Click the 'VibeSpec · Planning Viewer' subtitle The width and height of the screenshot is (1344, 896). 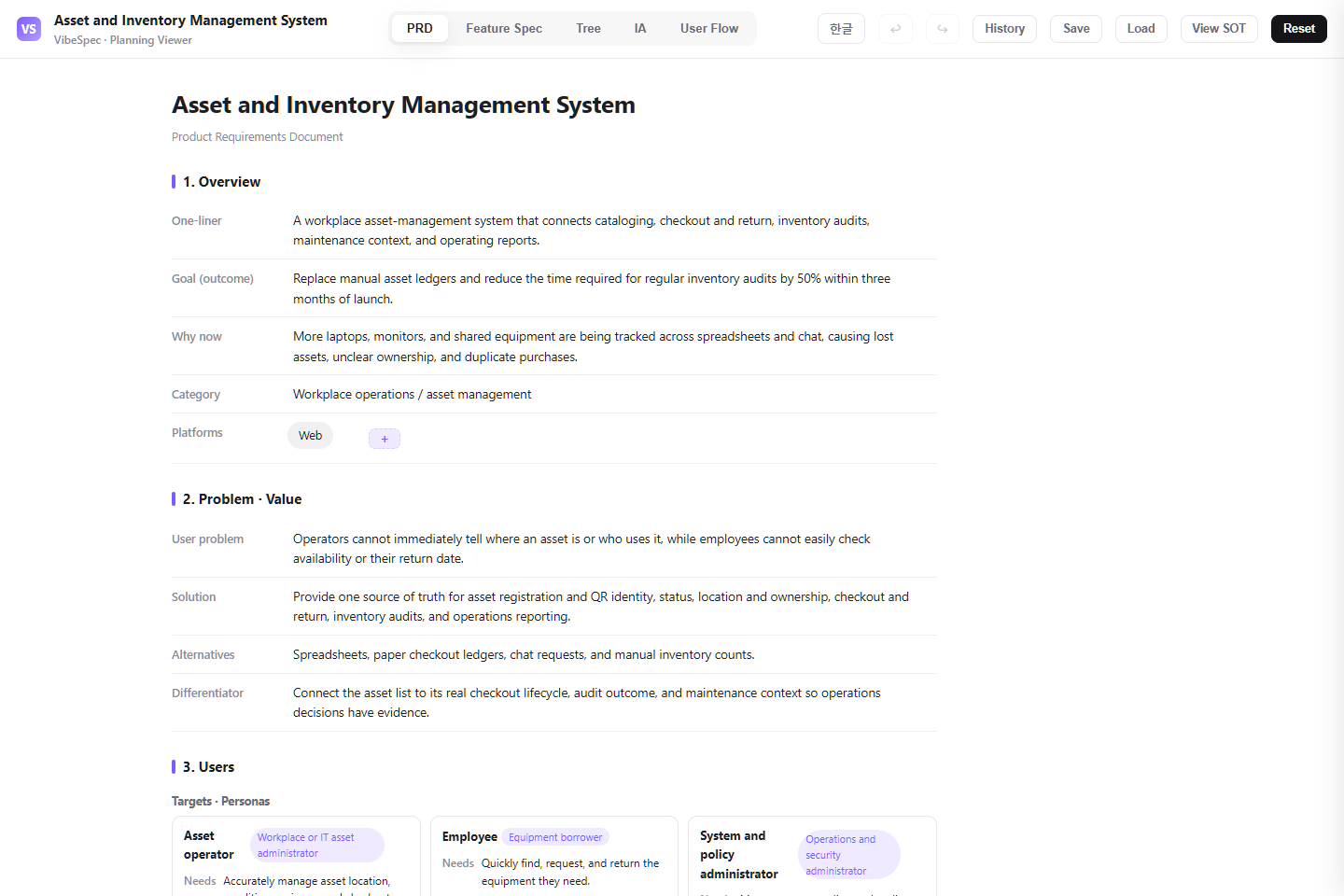coord(123,40)
